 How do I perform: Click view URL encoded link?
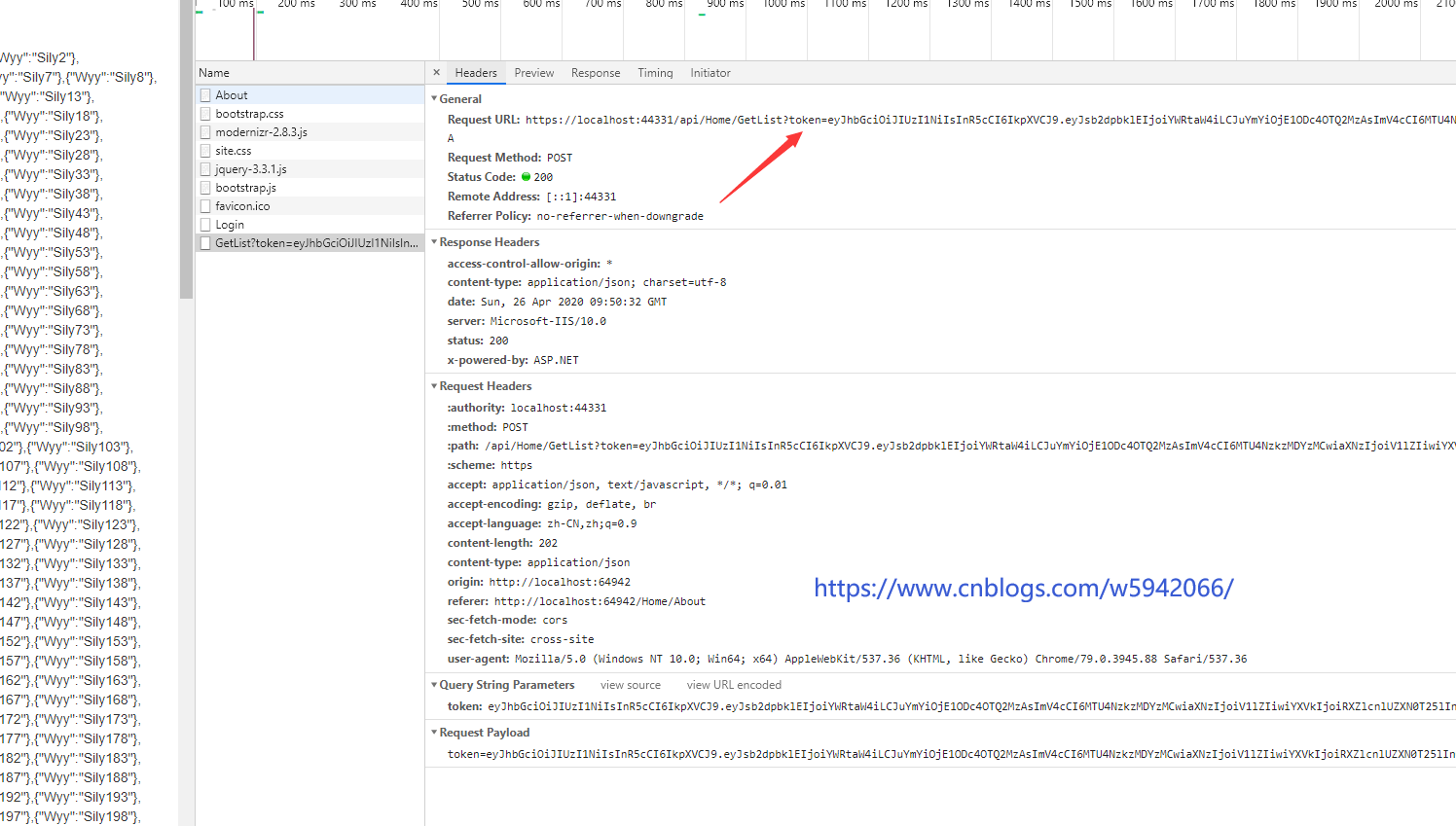point(734,685)
